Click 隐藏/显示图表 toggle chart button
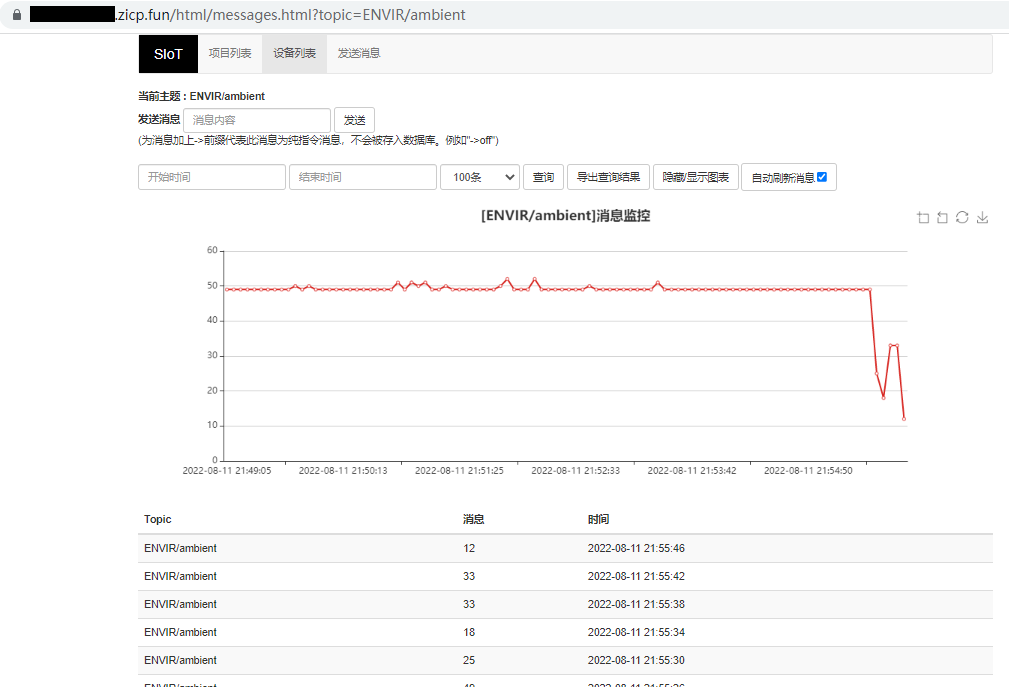This screenshot has height=687, width=1009. (x=696, y=177)
